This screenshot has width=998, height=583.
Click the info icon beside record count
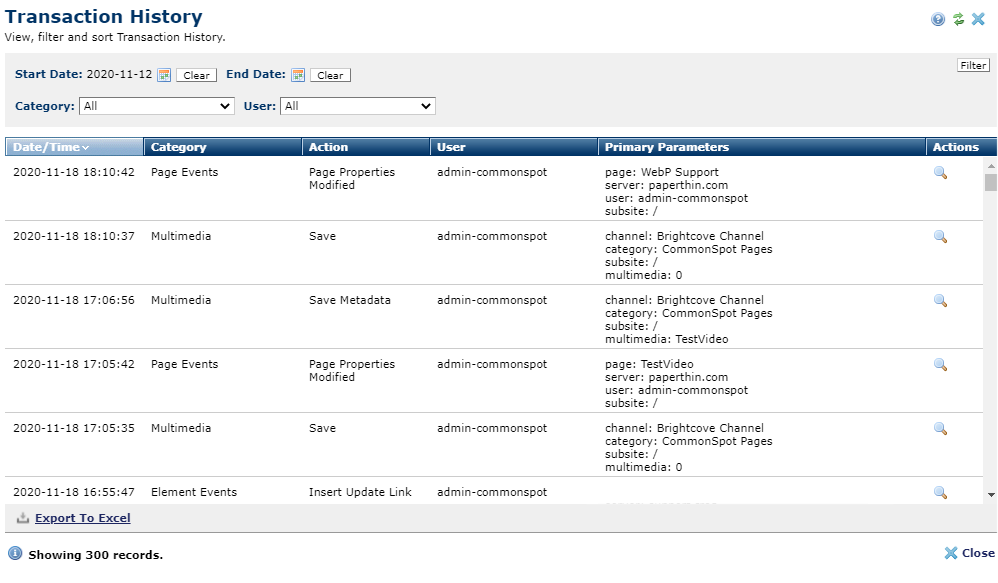15,553
